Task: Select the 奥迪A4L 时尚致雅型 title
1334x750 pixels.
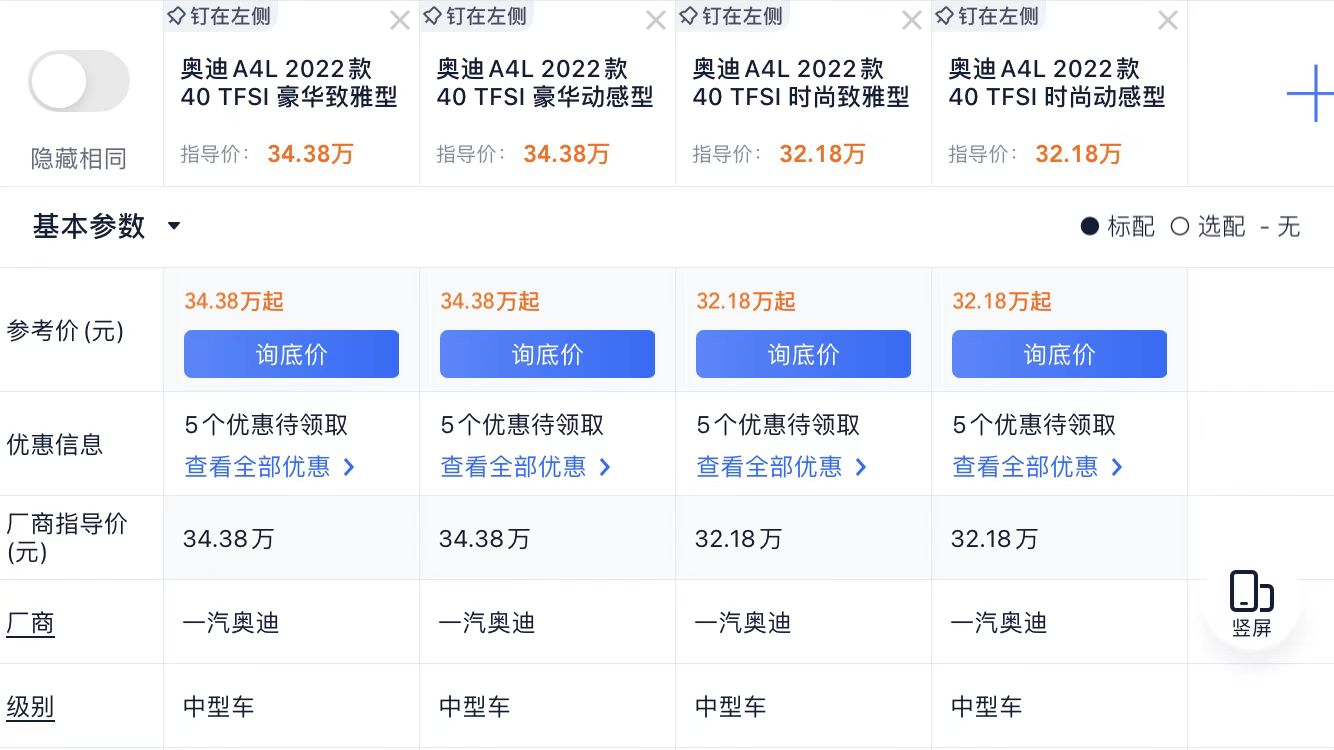Action: (801, 83)
